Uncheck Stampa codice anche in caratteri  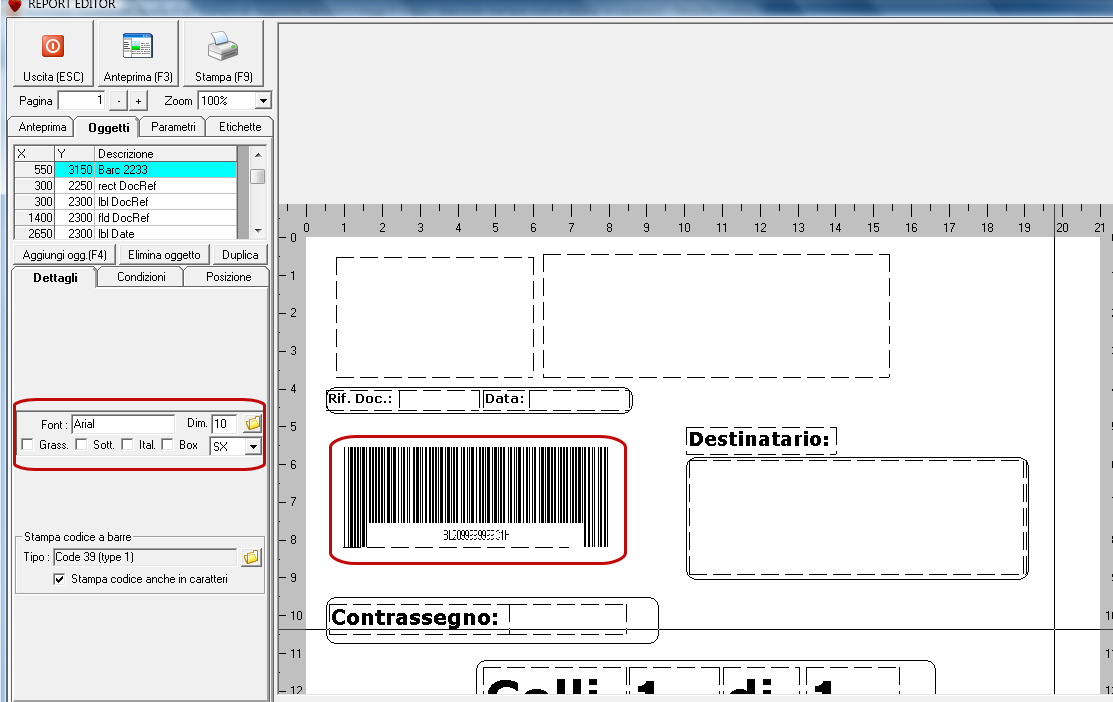pos(59,579)
